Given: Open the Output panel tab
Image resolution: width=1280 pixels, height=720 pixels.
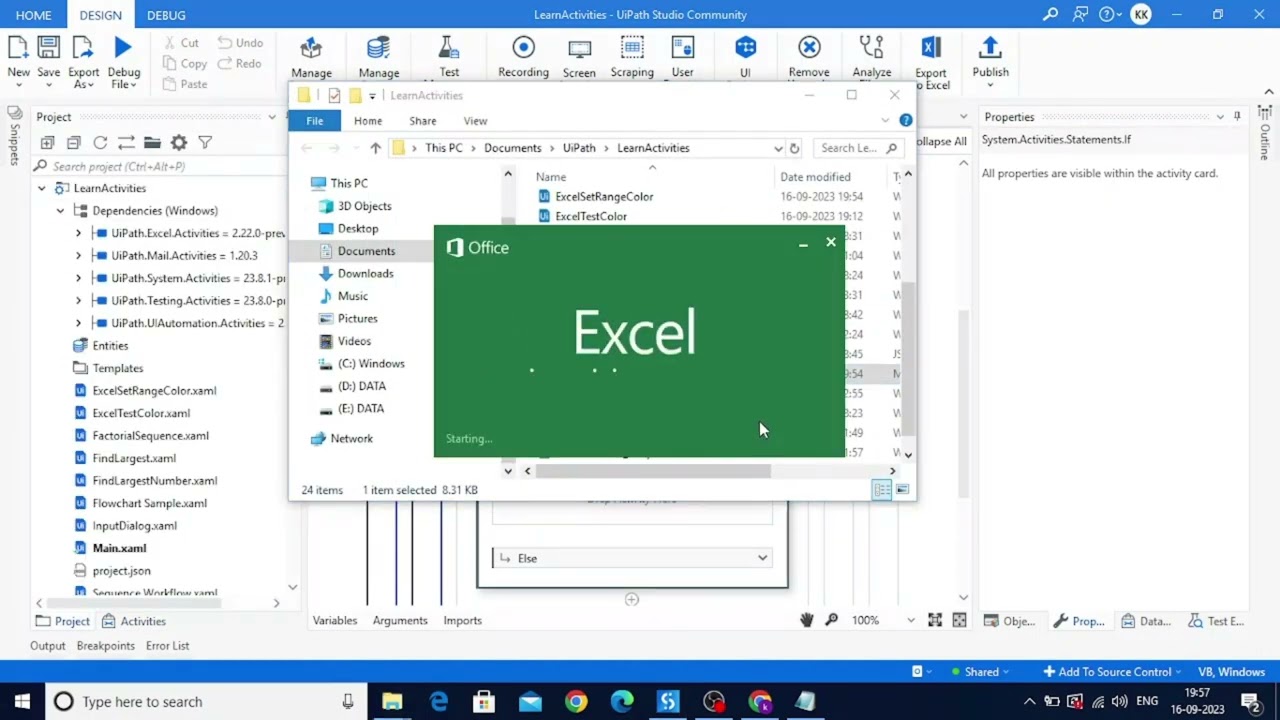Looking at the screenshot, I should [x=47, y=645].
